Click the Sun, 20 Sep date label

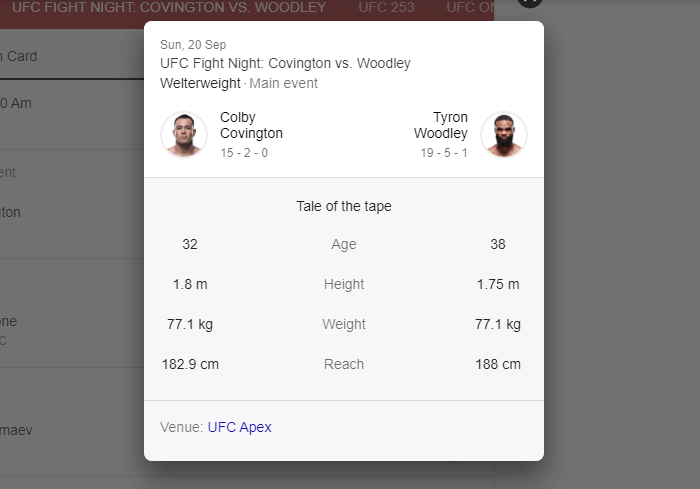tap(193, 45)
